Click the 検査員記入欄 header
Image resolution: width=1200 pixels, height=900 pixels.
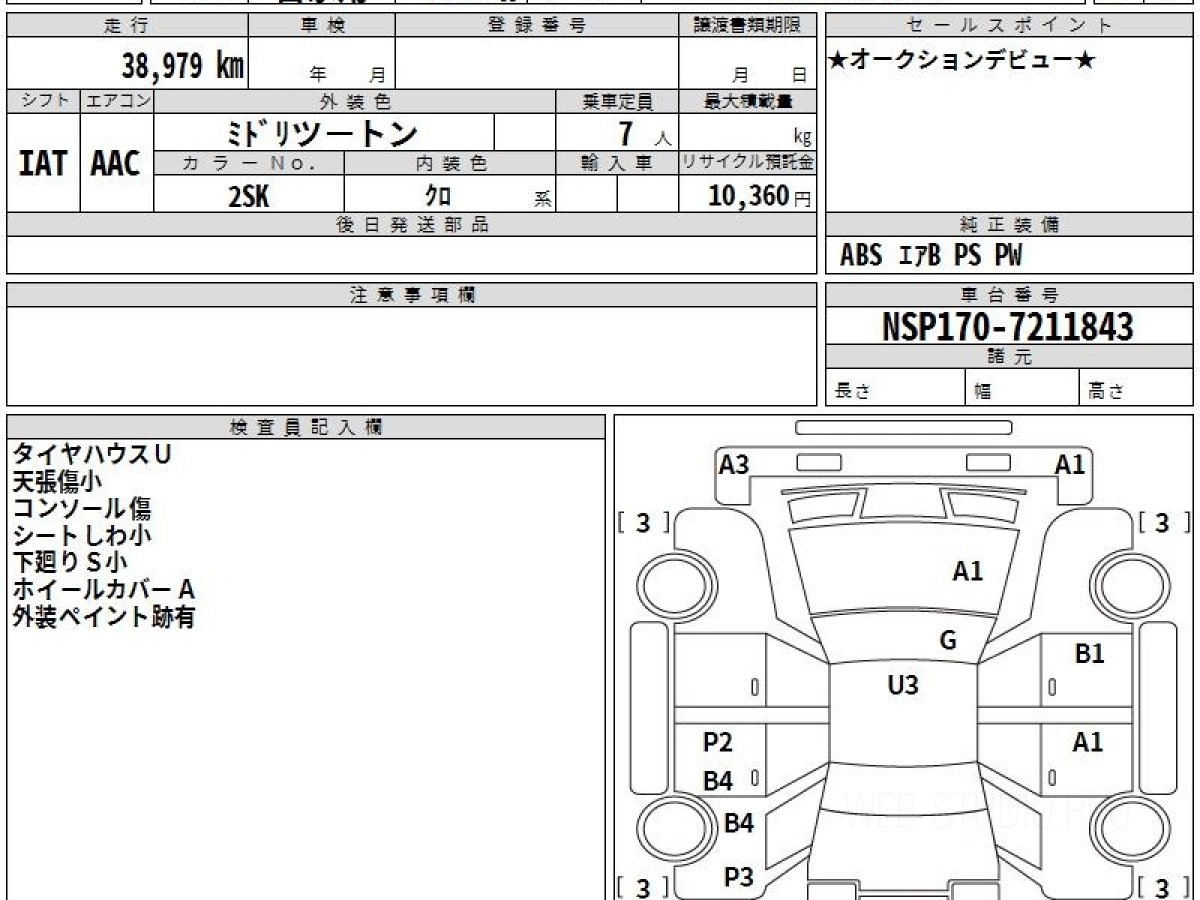click(306, 427)
